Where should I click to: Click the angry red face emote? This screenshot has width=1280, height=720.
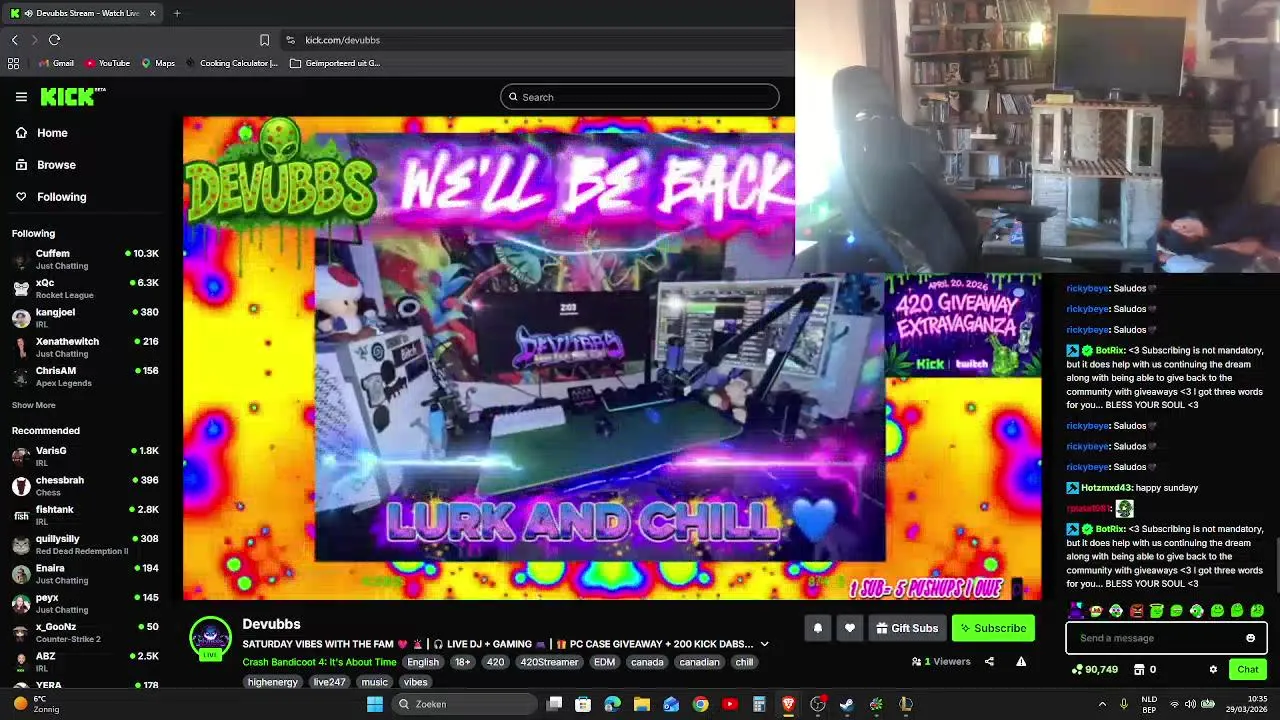pos(1136,610)
